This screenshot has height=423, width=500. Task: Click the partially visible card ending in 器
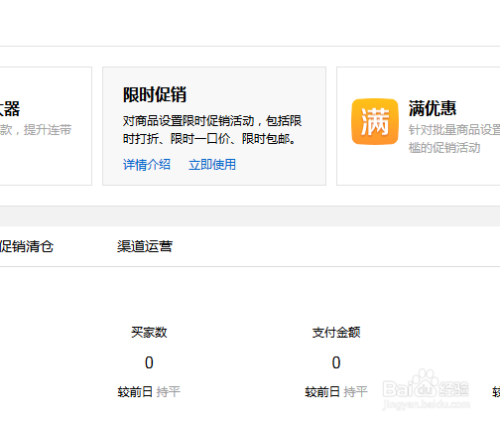(x=46, y=126)
